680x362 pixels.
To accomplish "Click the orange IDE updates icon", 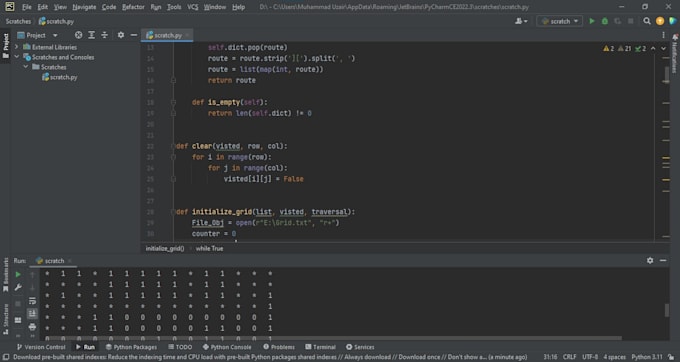I will point(660,21).
